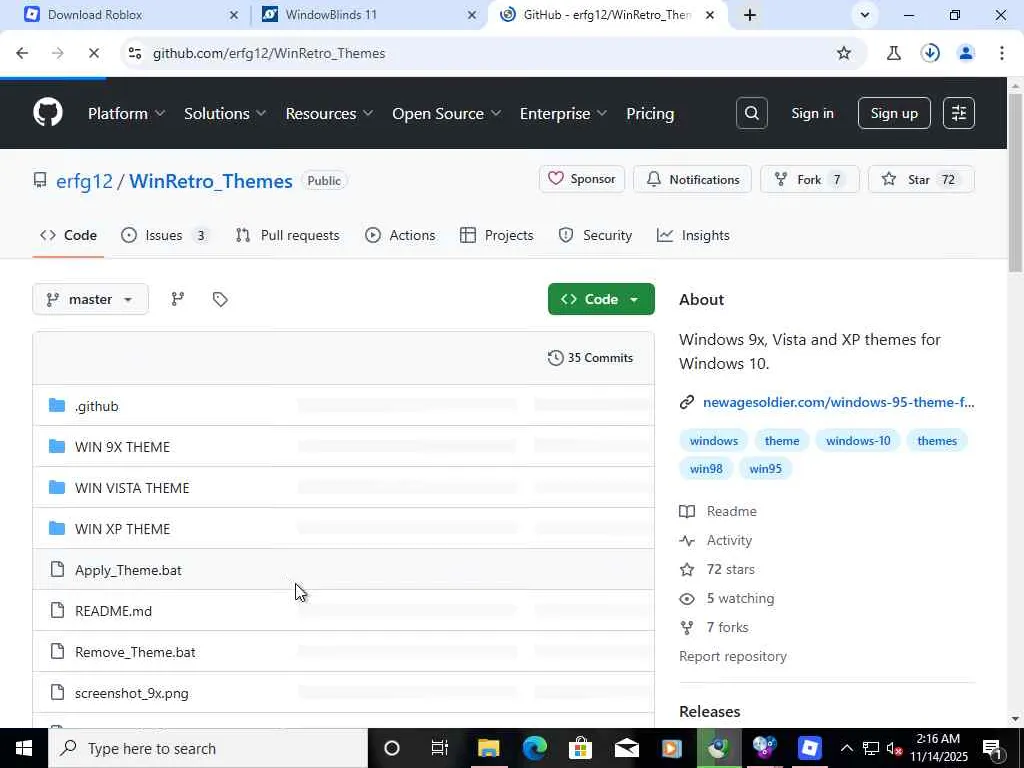Open Chrome downloads icon

(930, 53)
